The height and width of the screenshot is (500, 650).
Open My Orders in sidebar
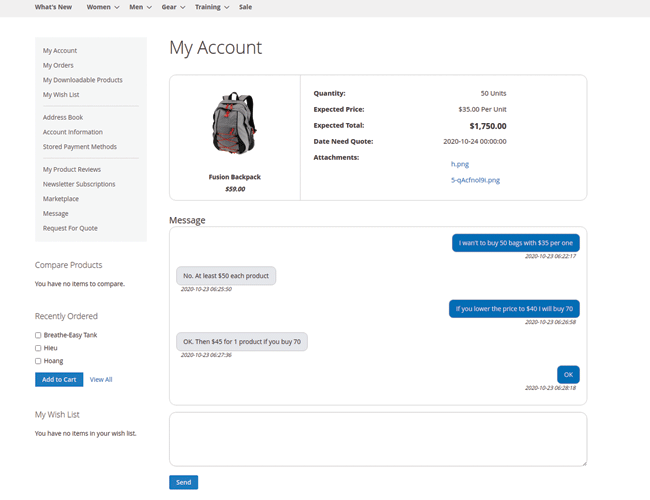point(58,65)
